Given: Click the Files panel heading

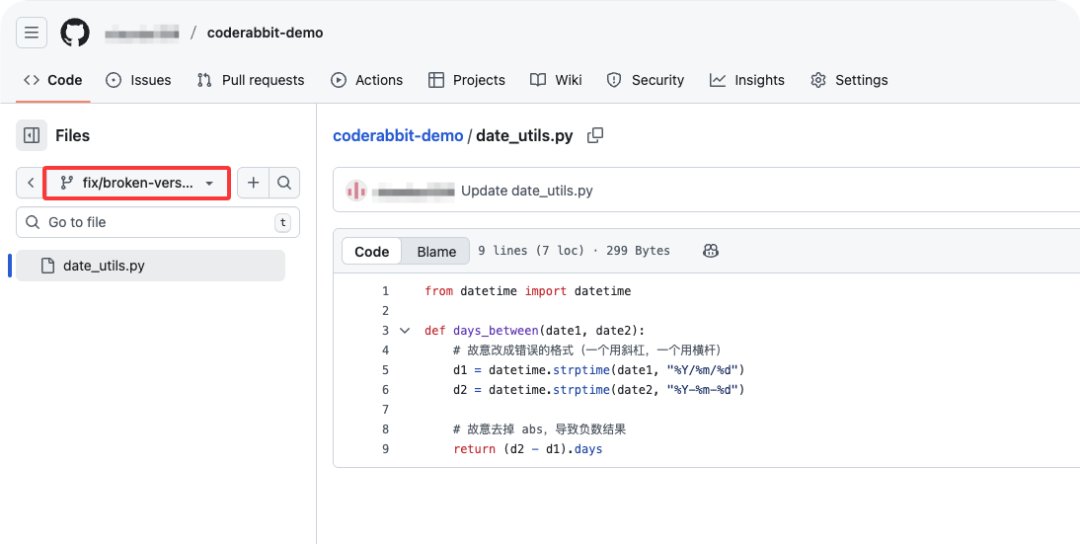Looking at the screenshot, I should [72, 136].
